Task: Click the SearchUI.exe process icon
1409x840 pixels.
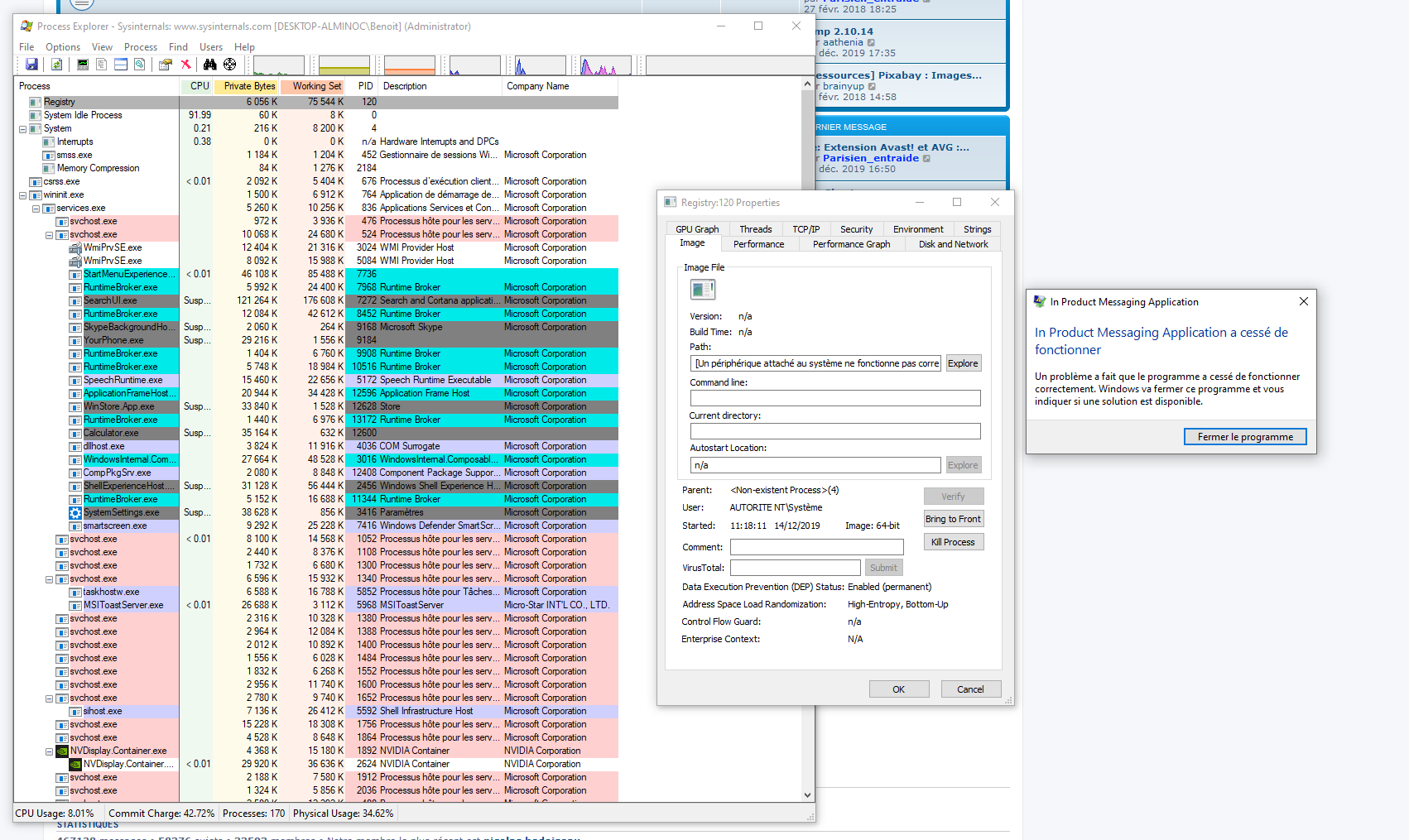Action: tap(75, 300)
